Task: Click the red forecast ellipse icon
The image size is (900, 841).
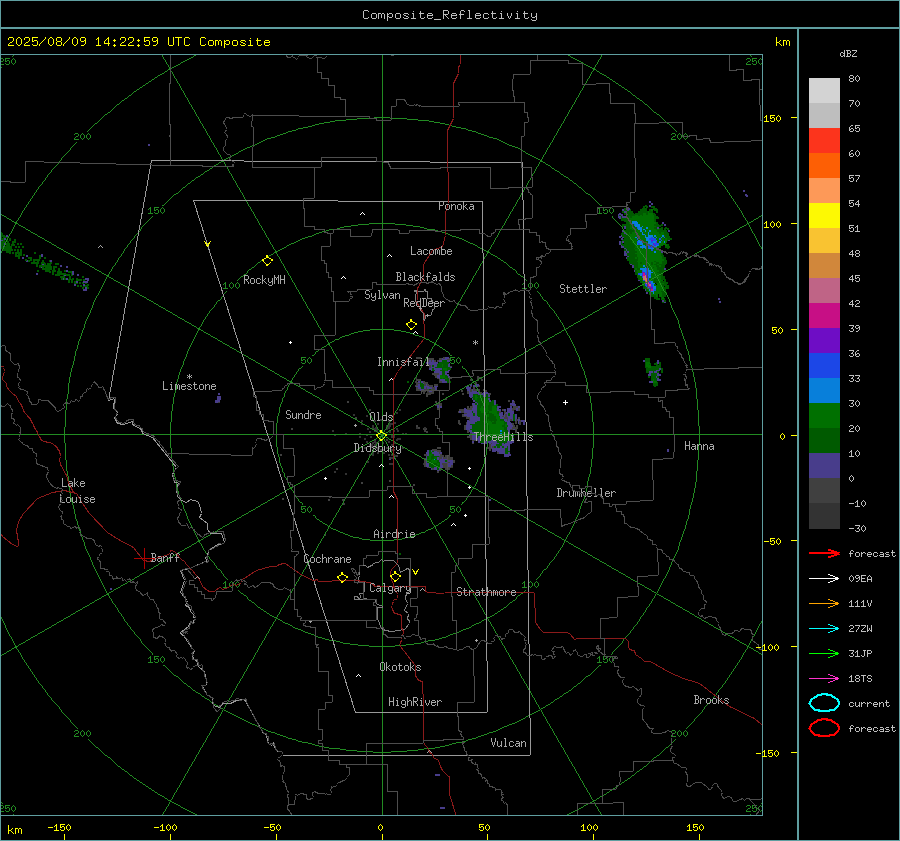Action: 824,728
